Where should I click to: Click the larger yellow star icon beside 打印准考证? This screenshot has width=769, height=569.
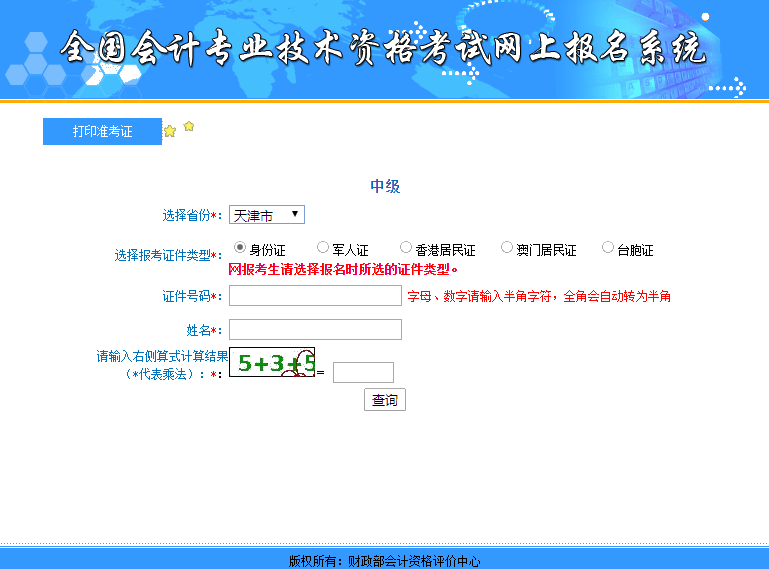coord(170,131)
